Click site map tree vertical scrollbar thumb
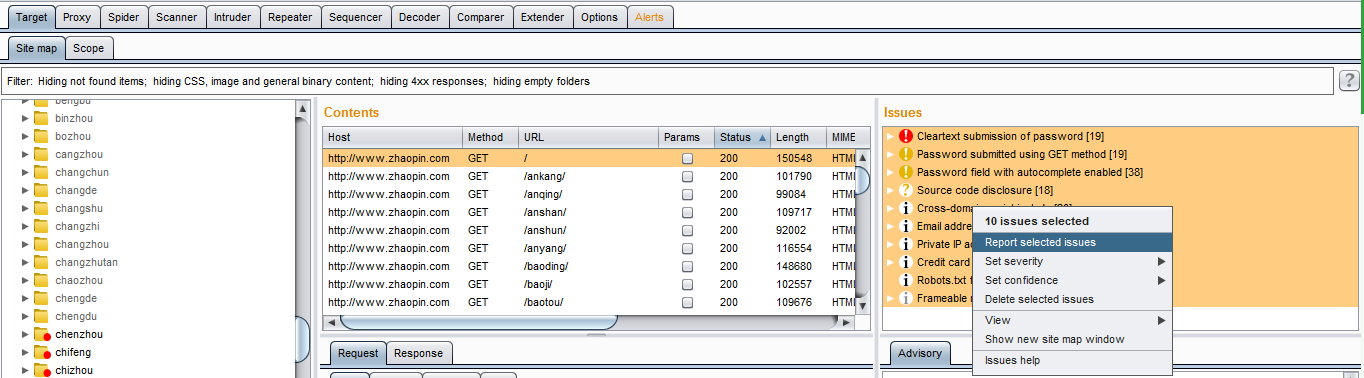 click(303, 340)
